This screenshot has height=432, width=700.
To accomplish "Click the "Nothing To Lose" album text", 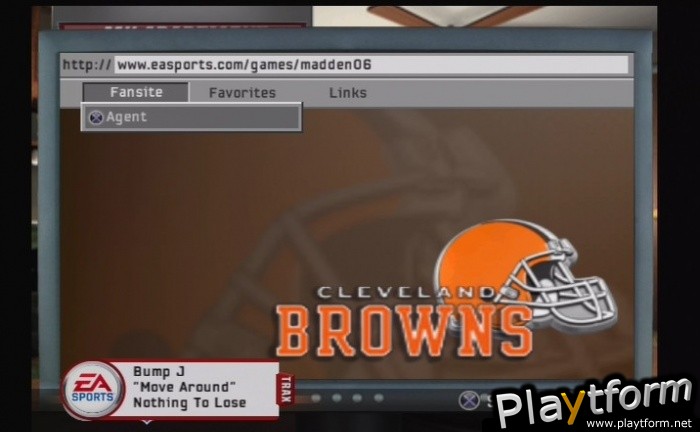I will tap(190, 403).
